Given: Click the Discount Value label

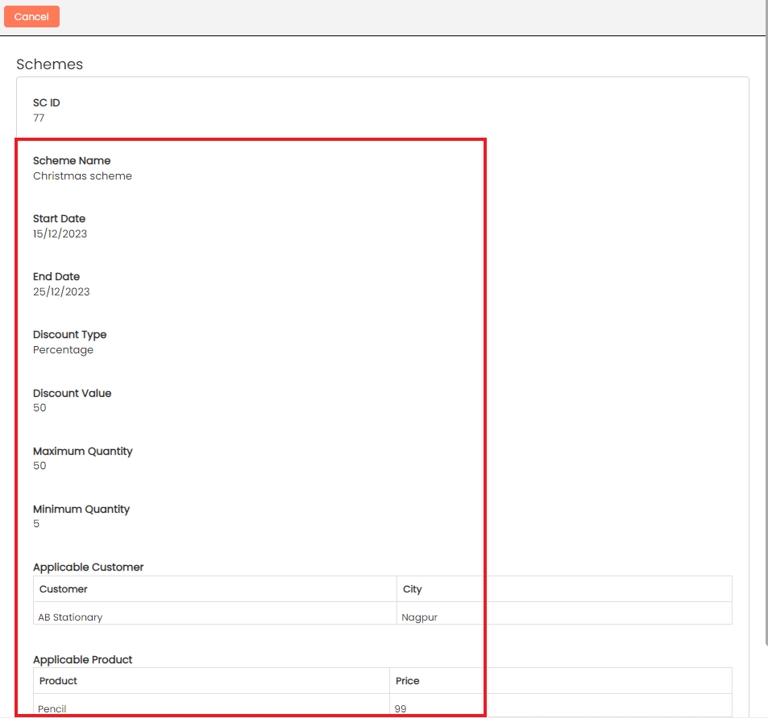Looking at the screenshot, I should [x=72, y=393].
